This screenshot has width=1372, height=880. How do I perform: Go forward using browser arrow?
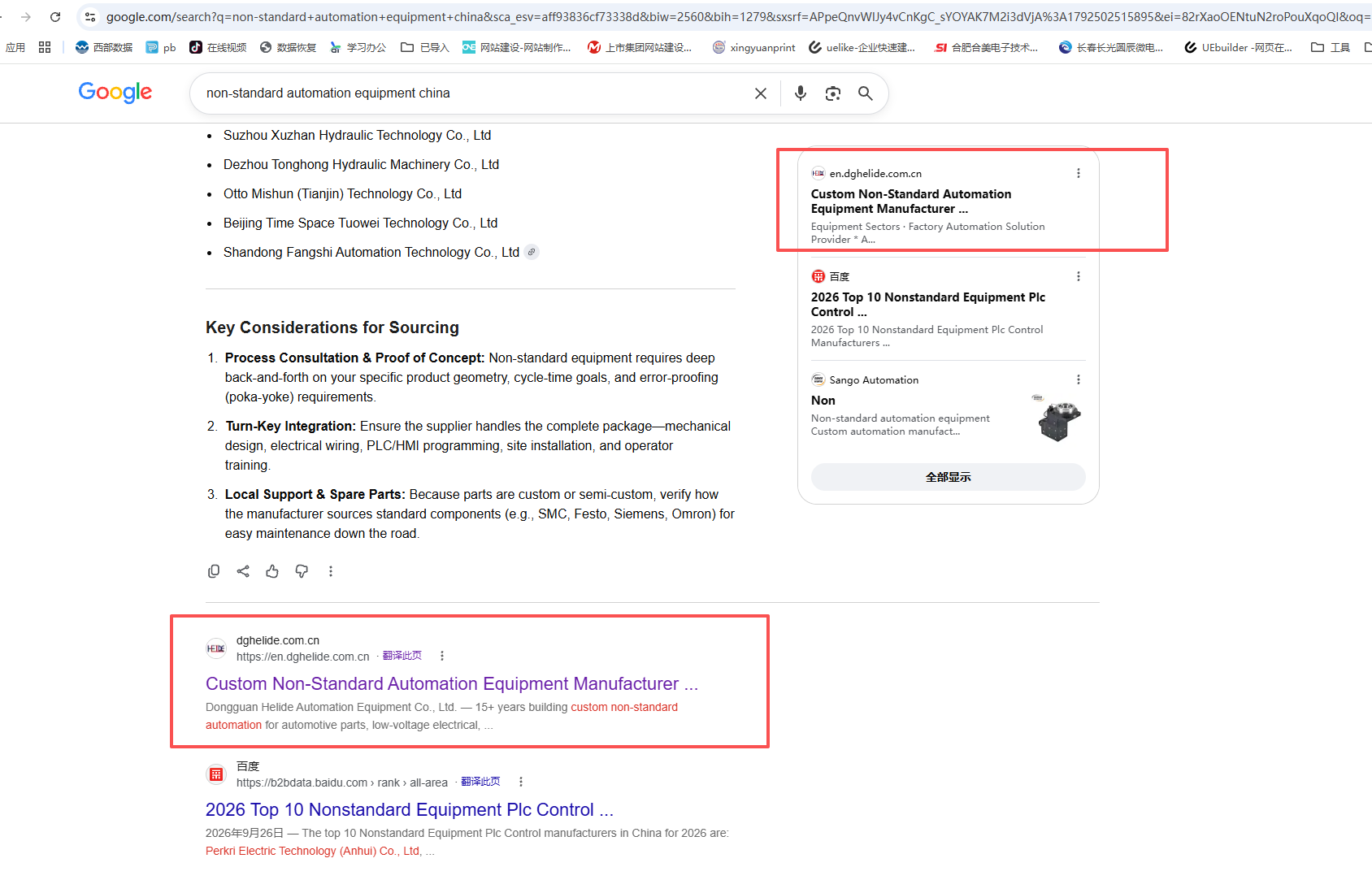pos(26,16)
